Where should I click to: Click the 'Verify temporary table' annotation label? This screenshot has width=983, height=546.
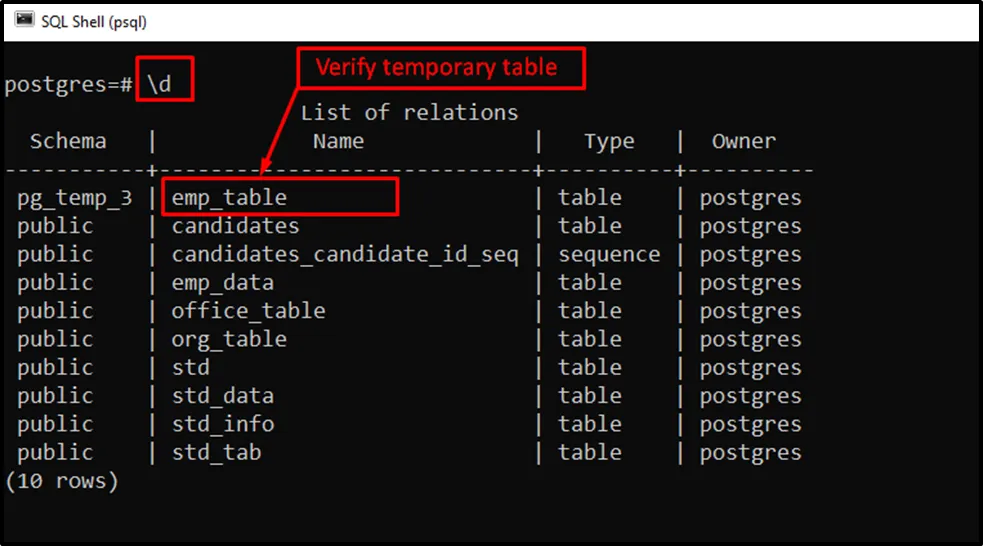[439, 68]
